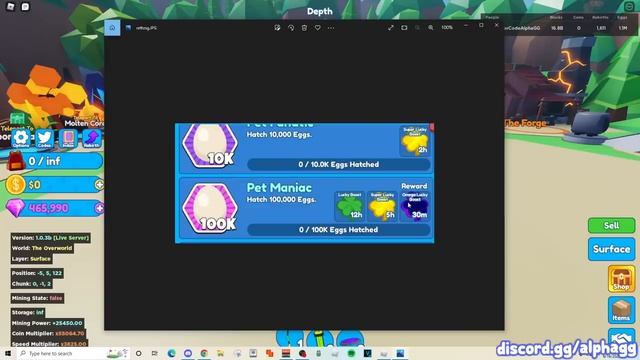Add more coins with the plus button
640x360 pixels.
coord(99,184)
